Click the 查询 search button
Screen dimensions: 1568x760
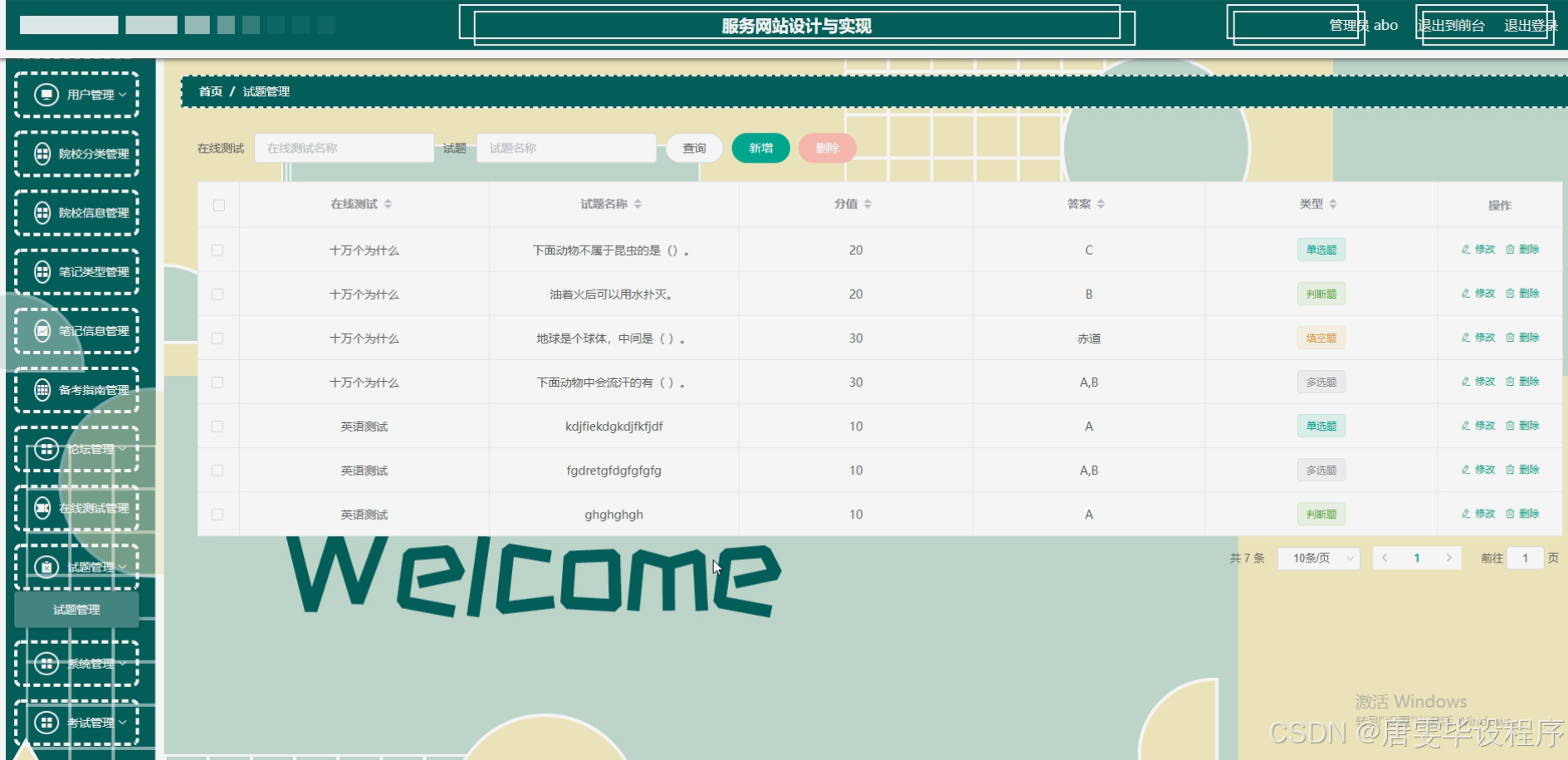click(695, 149)
